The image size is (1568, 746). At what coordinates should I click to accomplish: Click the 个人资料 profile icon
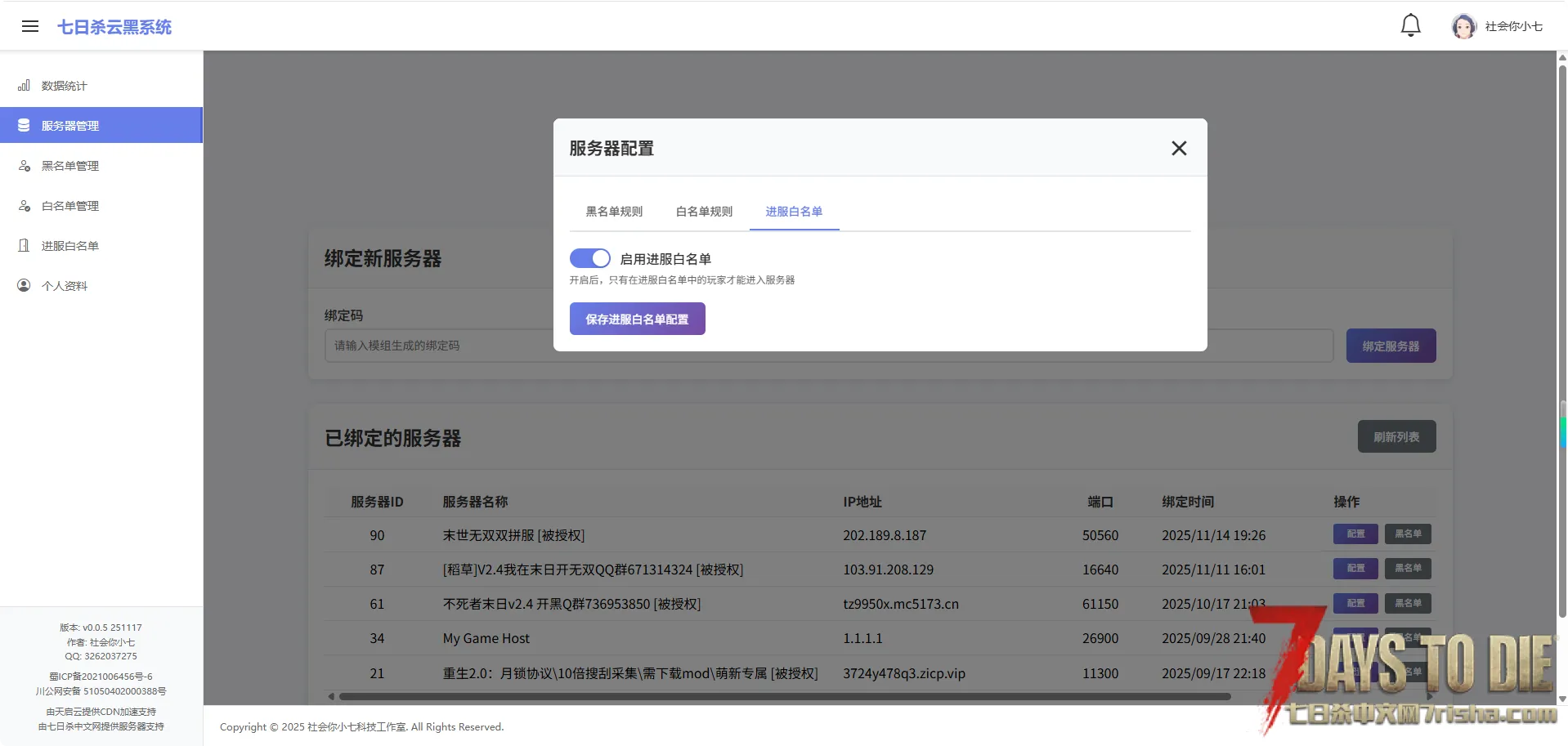25,285
